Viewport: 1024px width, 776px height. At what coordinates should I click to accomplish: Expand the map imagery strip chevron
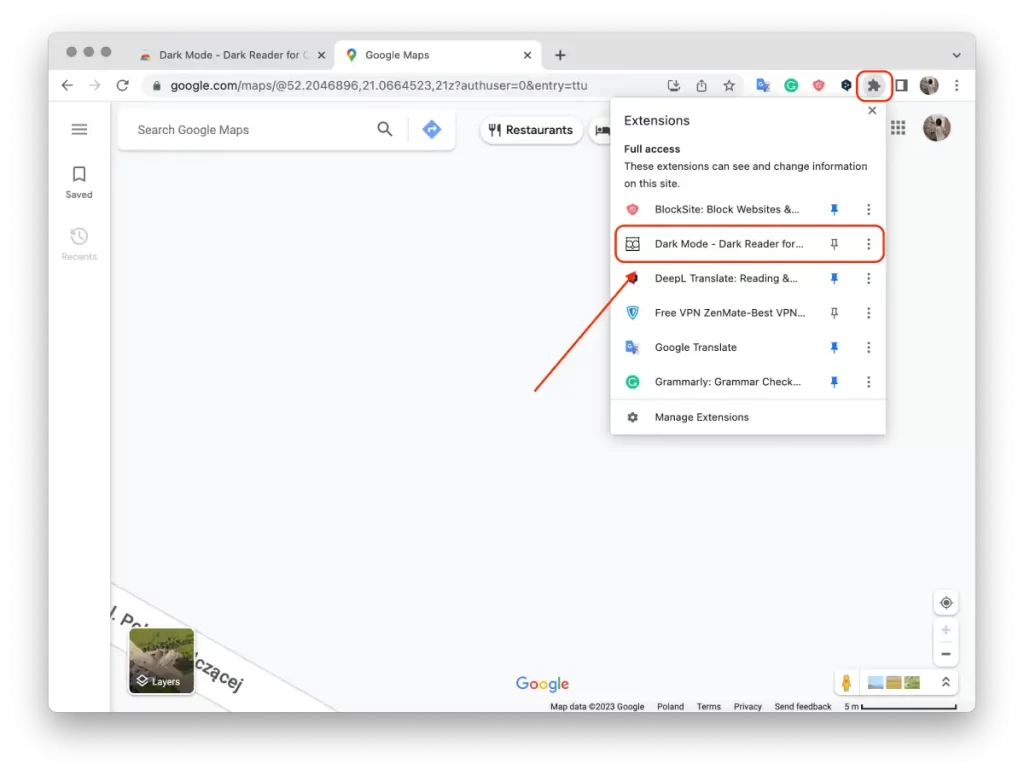[945, 683]
